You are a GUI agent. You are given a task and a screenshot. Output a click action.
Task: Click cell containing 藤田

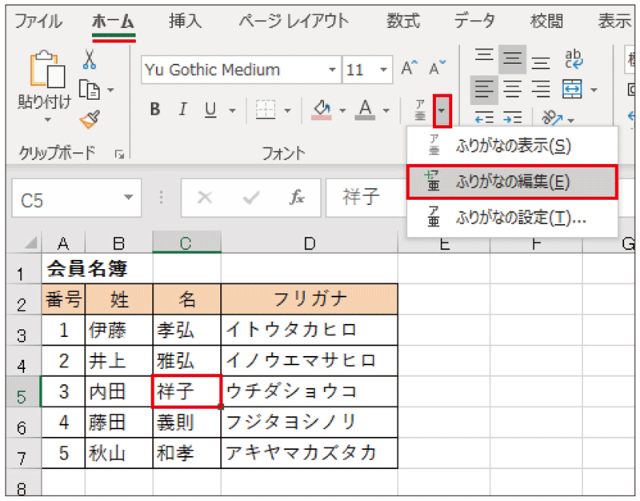click(118, 423)
